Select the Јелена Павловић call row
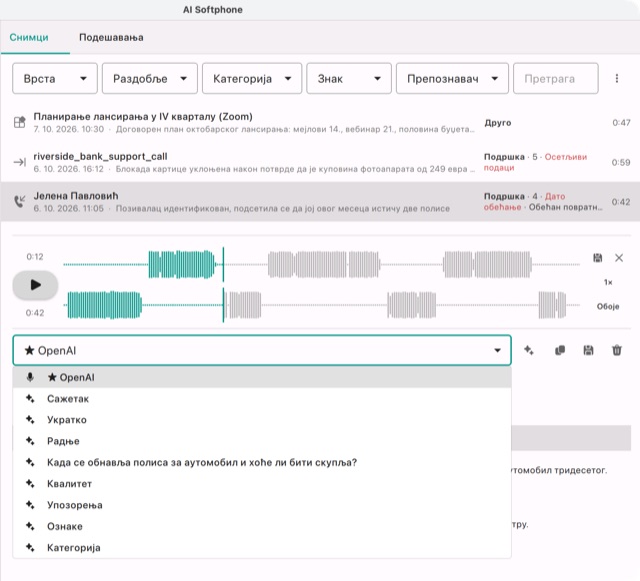Viewport: 640px width, 581px height. (320, 202)
